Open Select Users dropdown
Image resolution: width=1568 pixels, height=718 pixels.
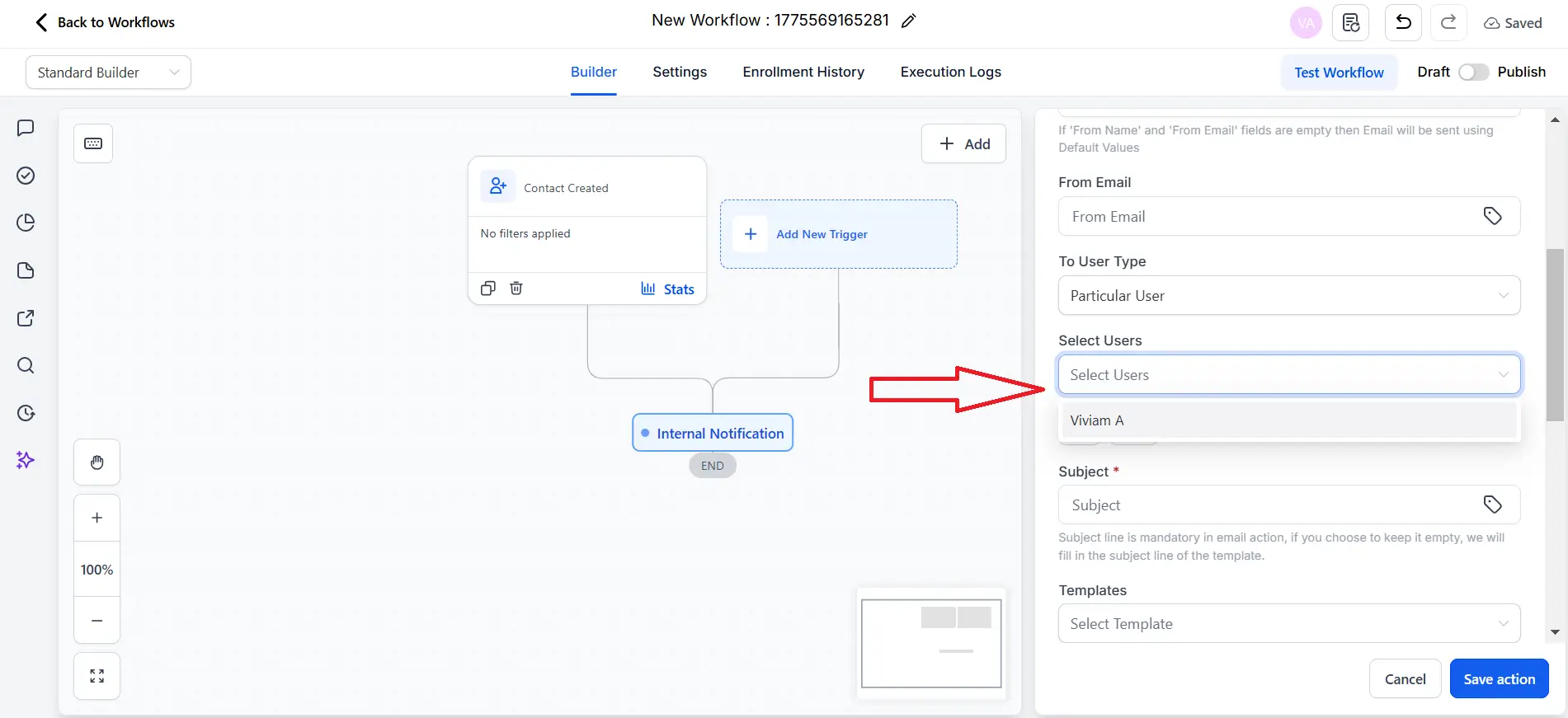1289,374
